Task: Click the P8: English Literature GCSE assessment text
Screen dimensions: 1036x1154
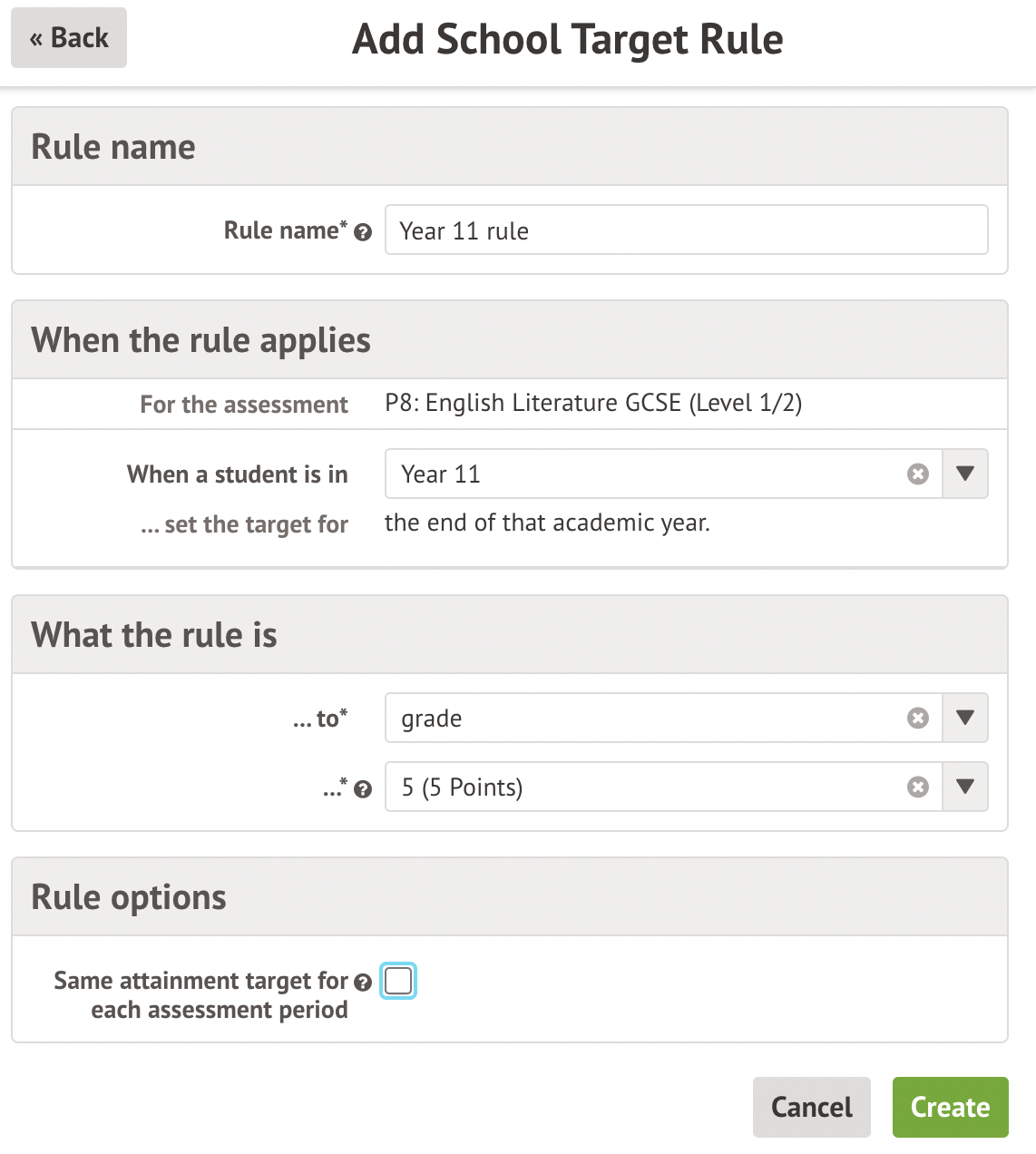Action: click(x=593, y=403)
